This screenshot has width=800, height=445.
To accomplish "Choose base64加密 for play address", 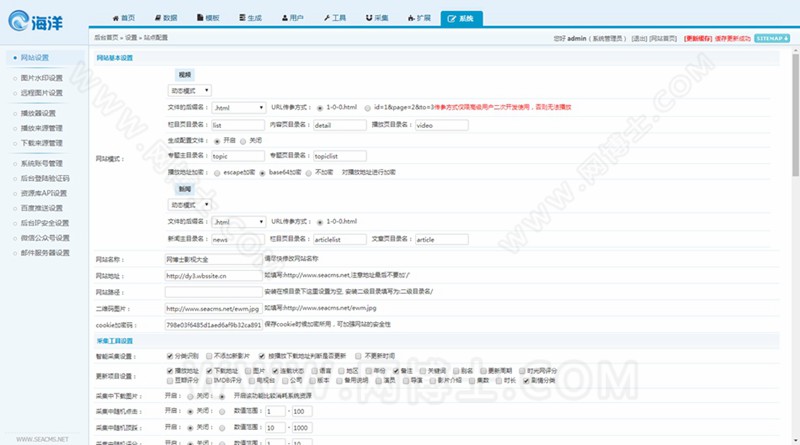I will coord(262,173).
